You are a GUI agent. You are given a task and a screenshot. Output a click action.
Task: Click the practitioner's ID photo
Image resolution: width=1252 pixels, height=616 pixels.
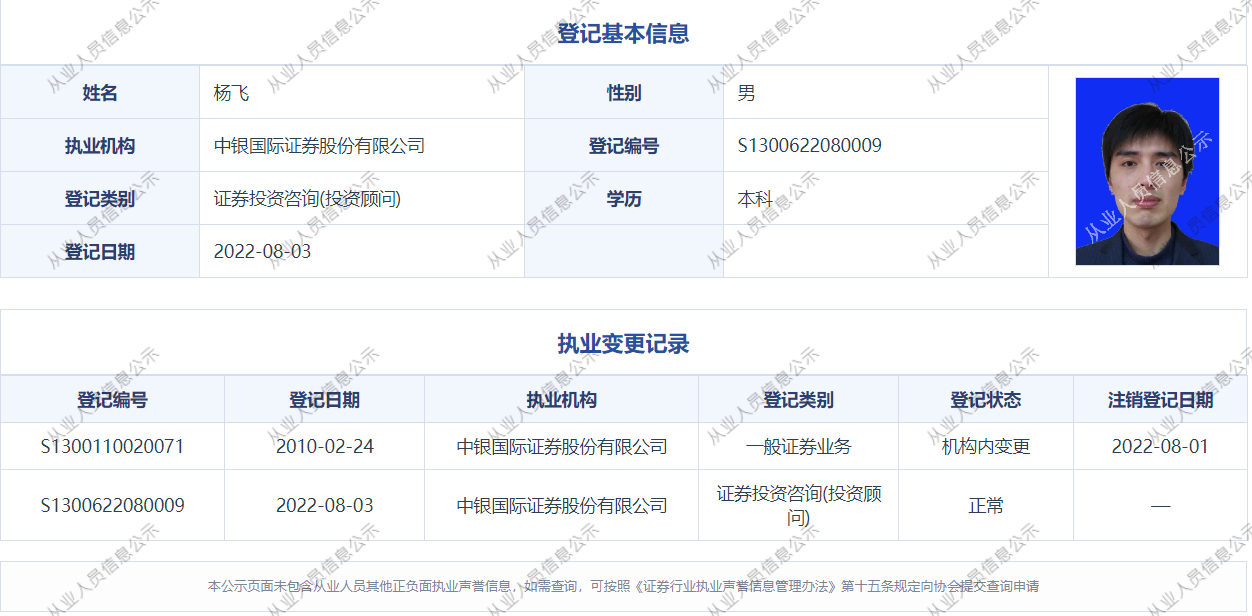pos(1147,171)
